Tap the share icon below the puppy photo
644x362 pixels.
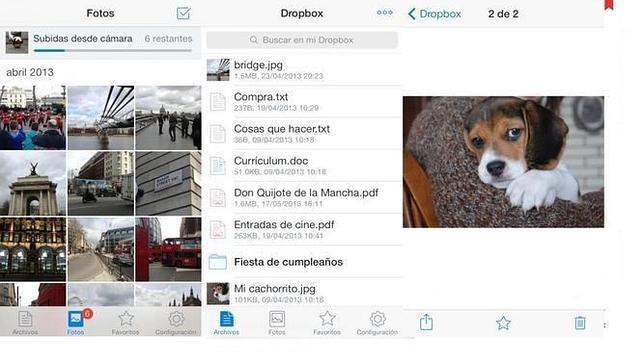click(426, 322)
